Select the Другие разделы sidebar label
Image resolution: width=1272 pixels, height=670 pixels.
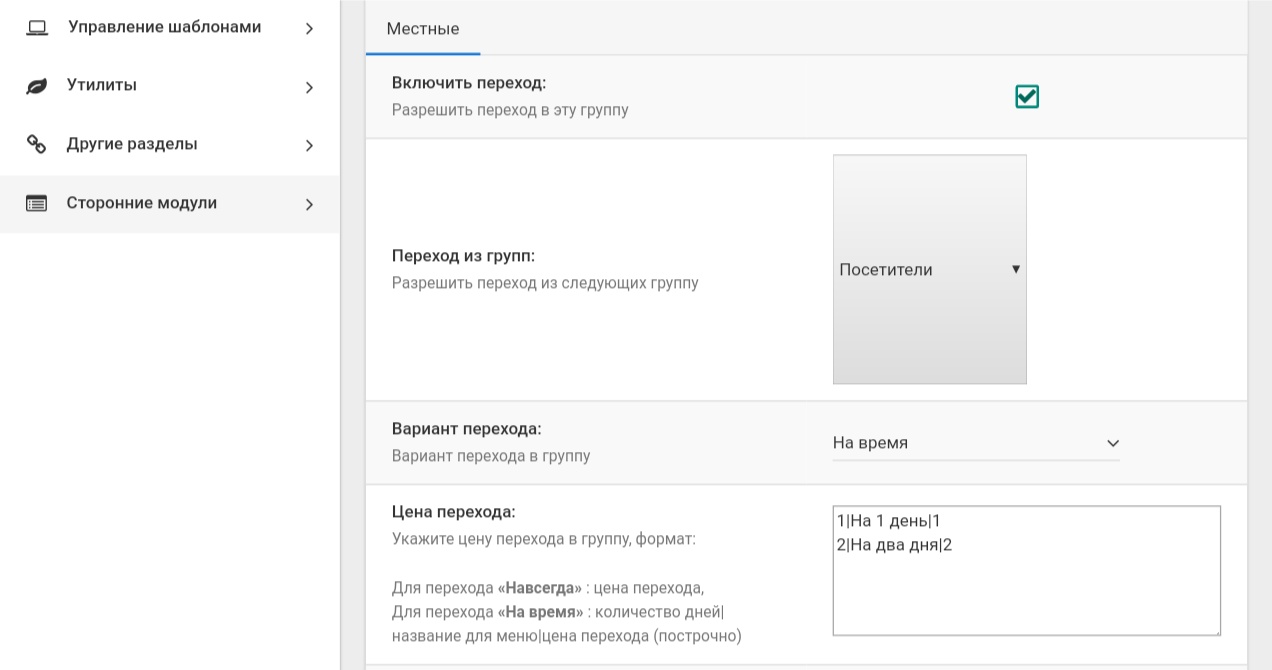point(132,144)
